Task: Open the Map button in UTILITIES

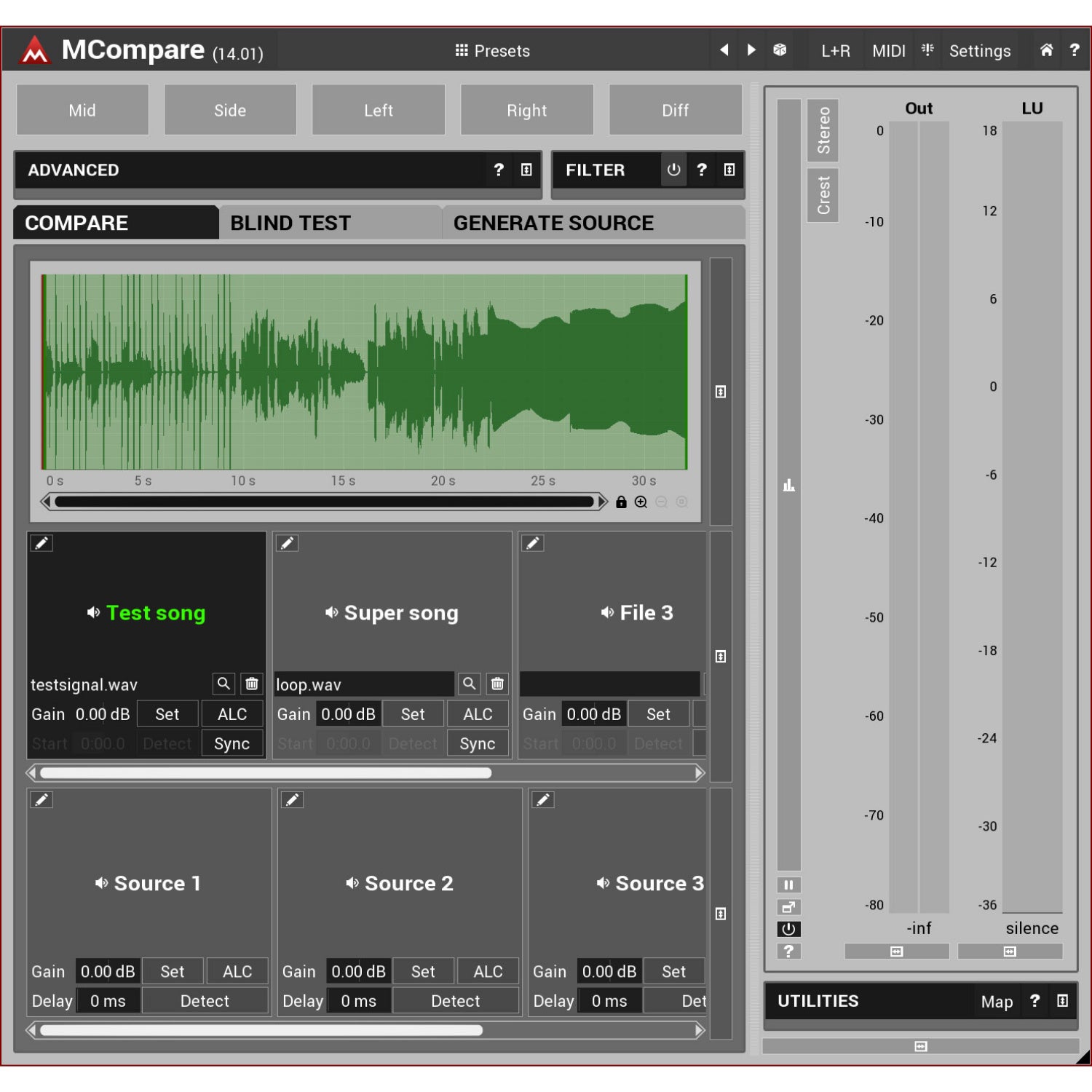Action: (x=997, y=1002)
